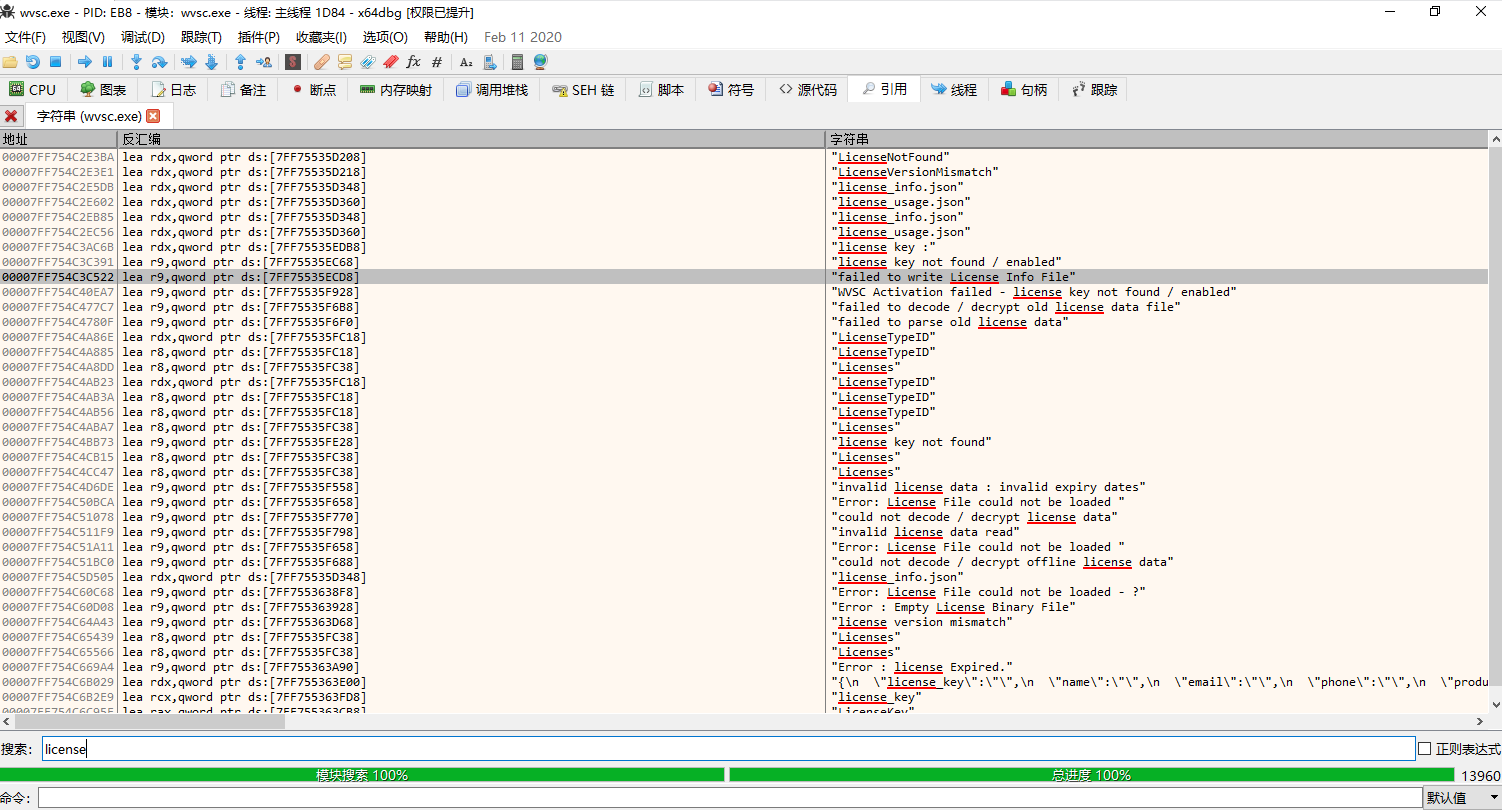Switch to the 源代码 tab
This screenshot has height=810, width=1502.
(808, 89)
